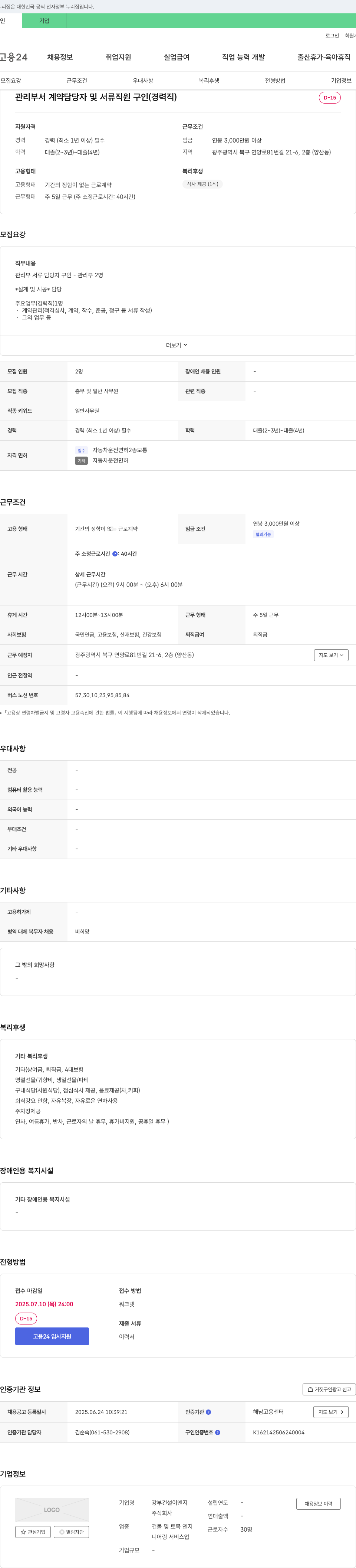
Task: Click bus routes 57,30,10,23,95,85,84
Action: point(102,695)
